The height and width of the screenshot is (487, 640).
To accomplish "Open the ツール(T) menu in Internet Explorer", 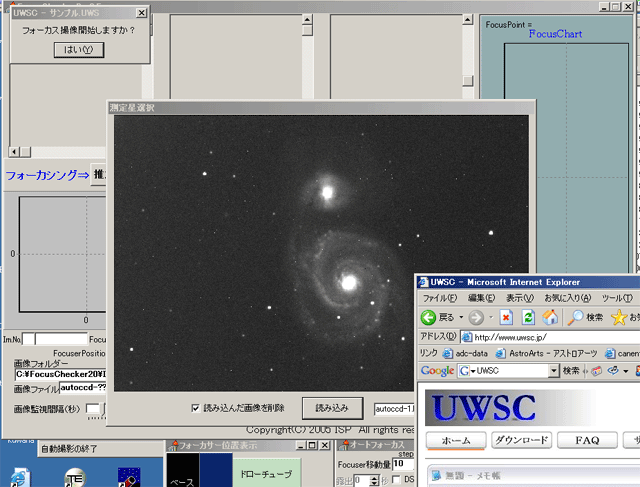I will point(617,298).
